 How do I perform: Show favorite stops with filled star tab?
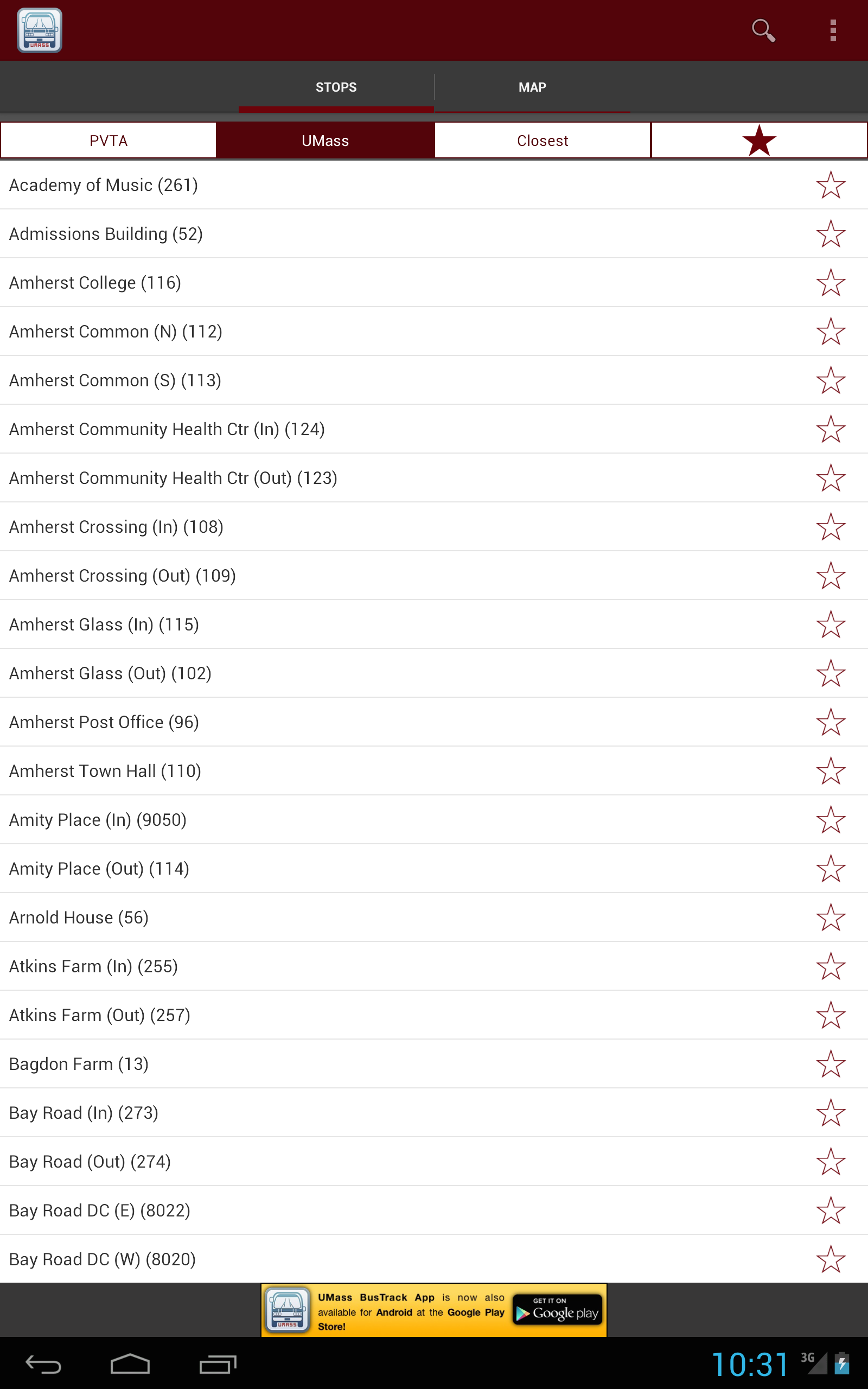pos(758,141)
